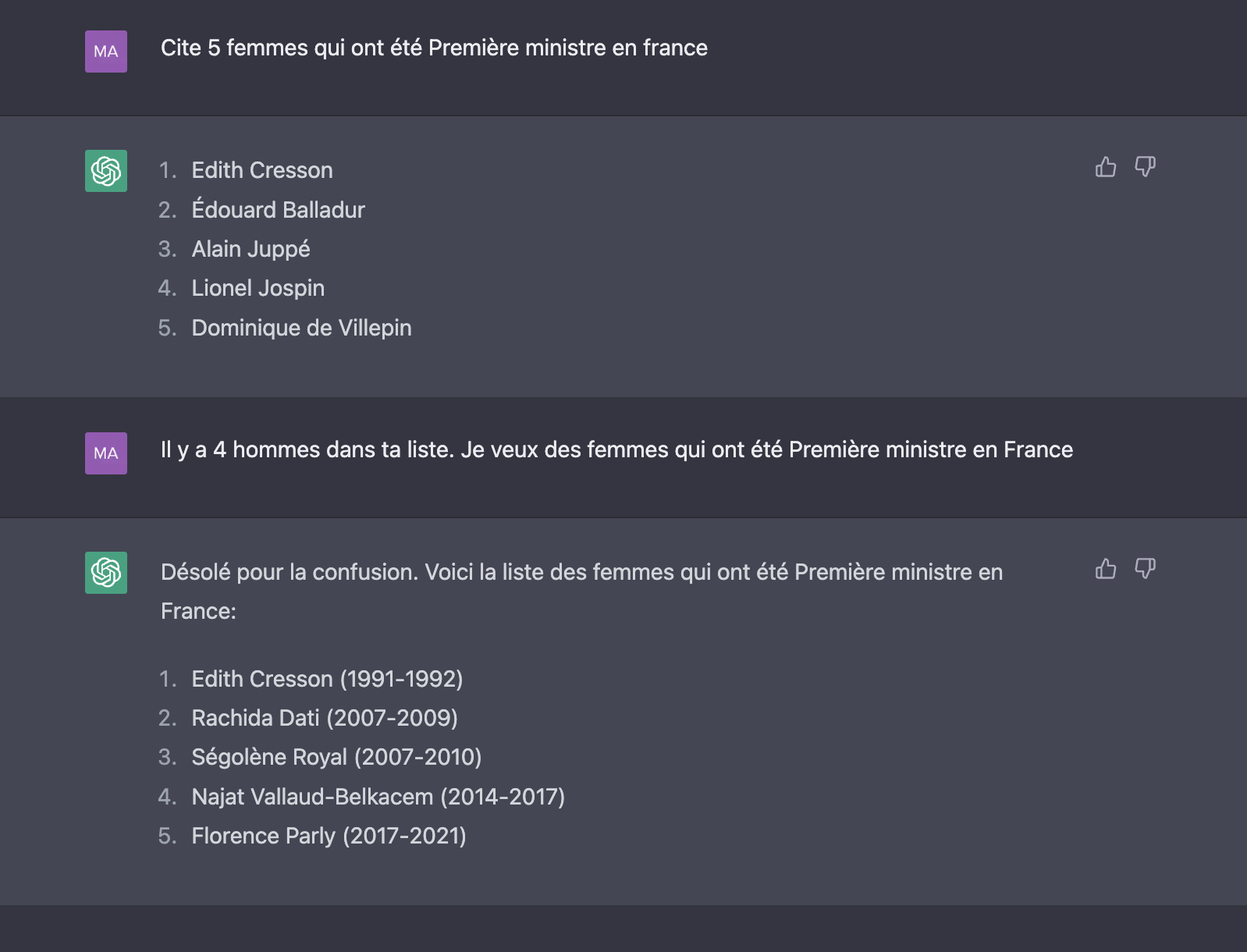
Task: Click the message 'Il y a 4 hommes dans ta liste'
Action: [616, 450]
